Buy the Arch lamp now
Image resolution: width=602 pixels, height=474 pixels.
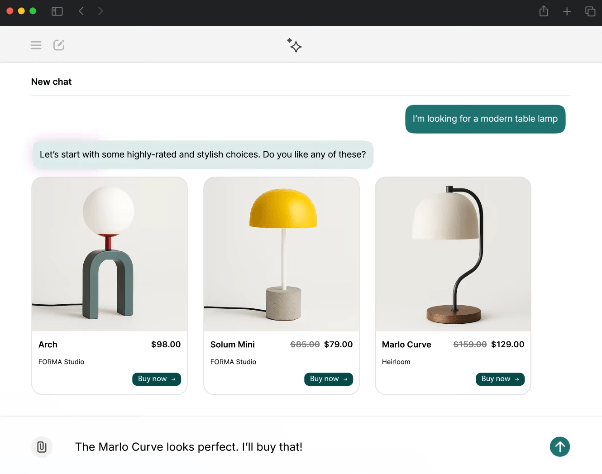pos(157,379)
